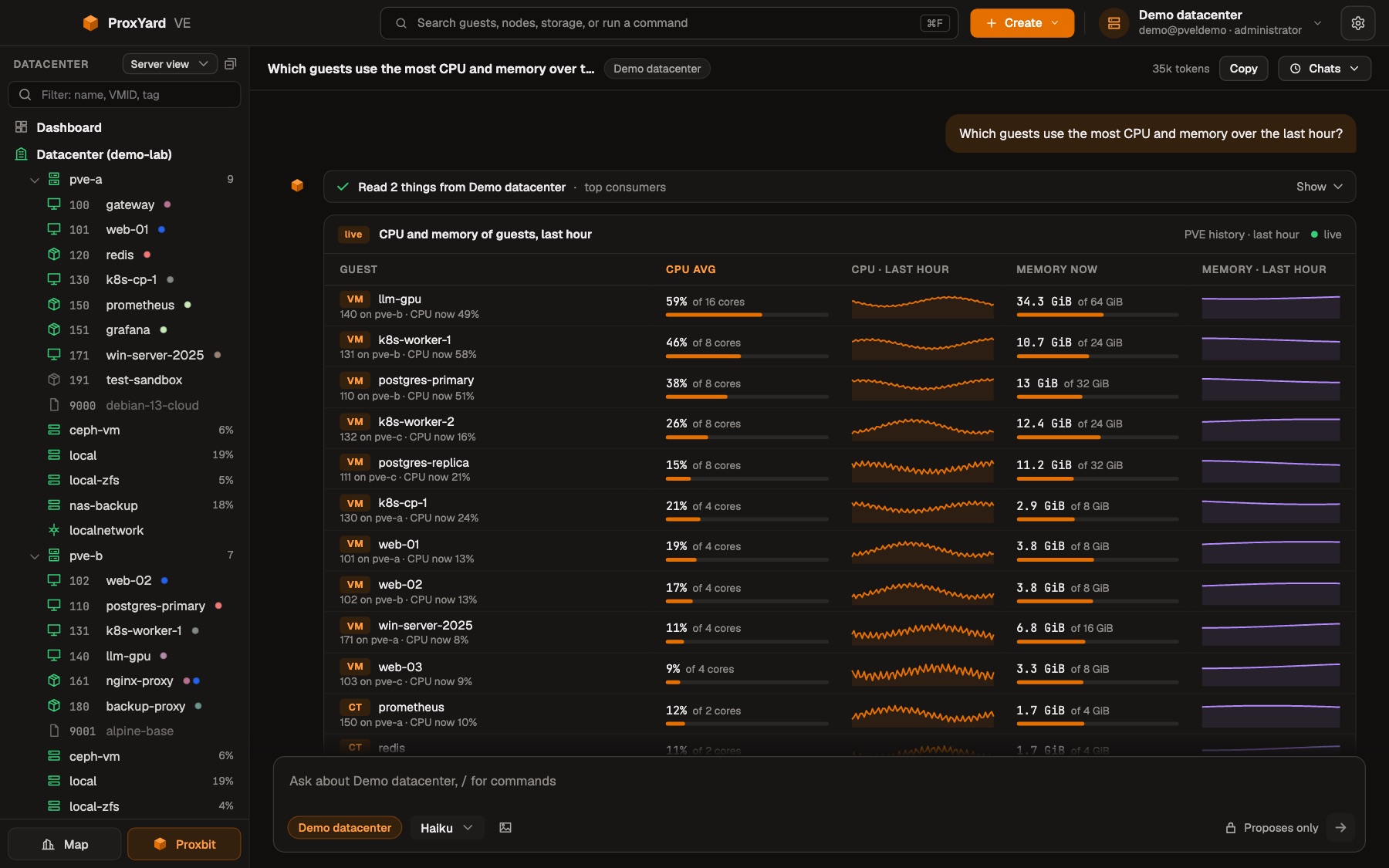
Task: Click the Datacenter (demo-lab) building icon
Action: click(x=22, y=154)
